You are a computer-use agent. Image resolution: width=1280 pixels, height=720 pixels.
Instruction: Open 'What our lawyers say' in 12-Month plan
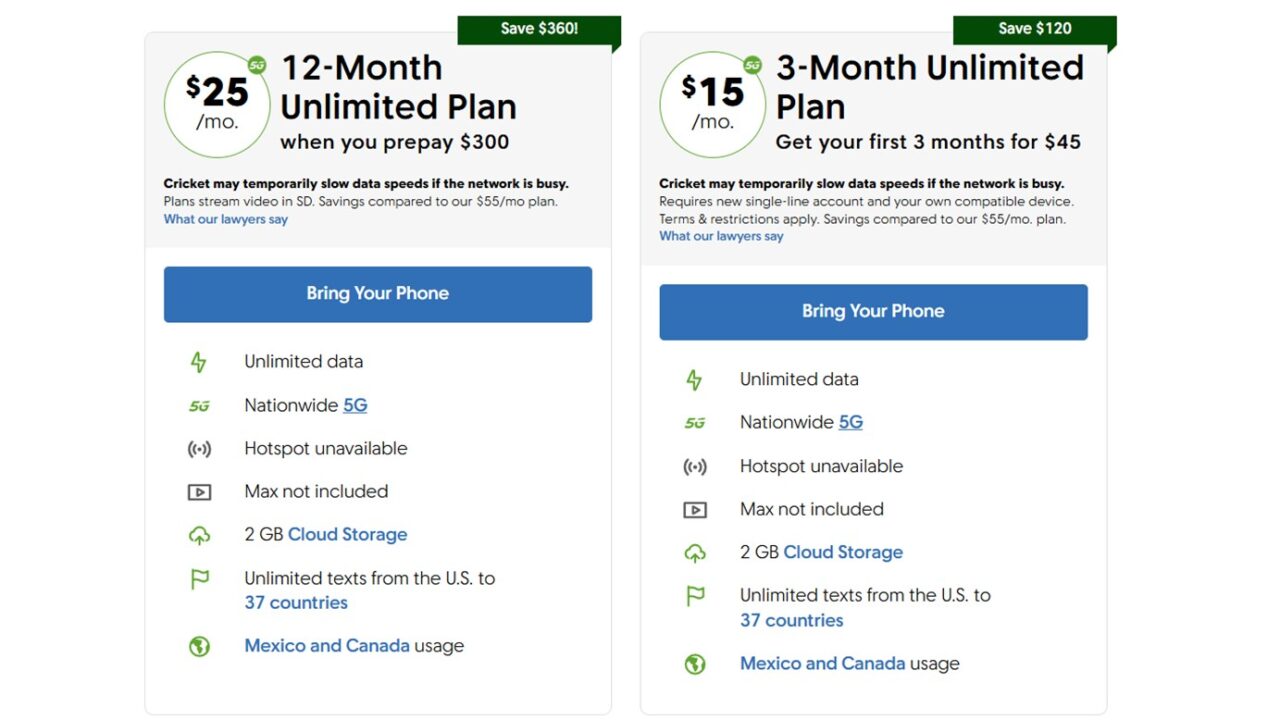[x=225, y=219]
